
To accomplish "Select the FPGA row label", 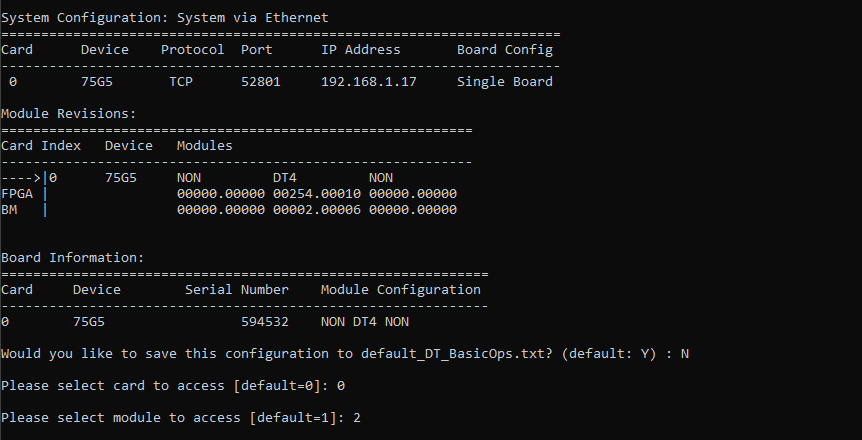I will click(x=17, y=194).
